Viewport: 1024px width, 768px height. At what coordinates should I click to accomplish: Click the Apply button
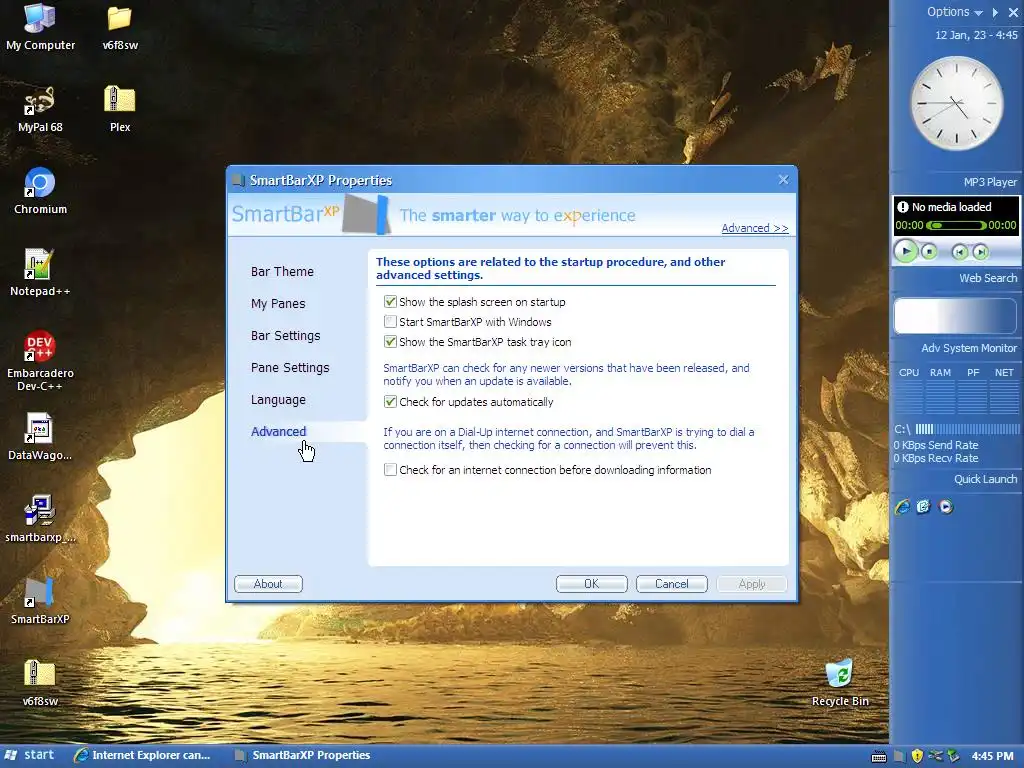pos(752,584)
